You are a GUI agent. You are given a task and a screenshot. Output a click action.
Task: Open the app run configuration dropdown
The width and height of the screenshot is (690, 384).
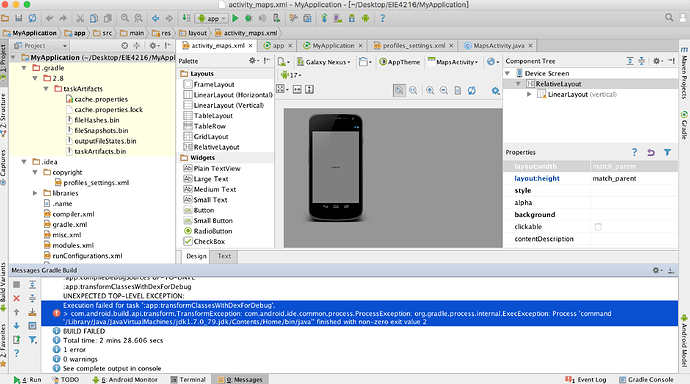tap(212, 18)
